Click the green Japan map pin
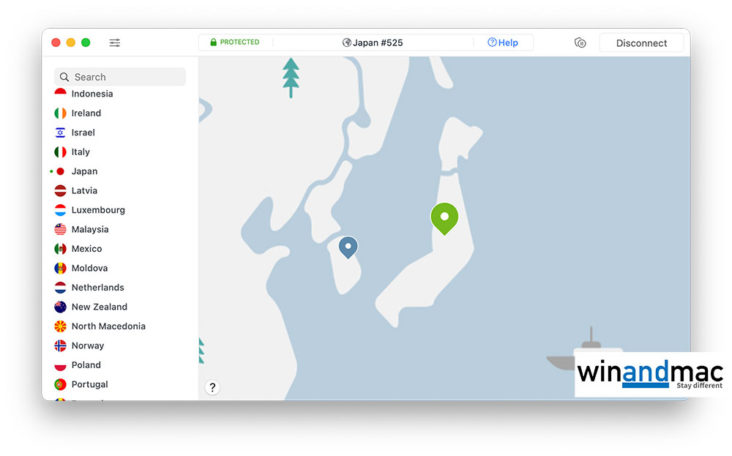The width and height of the screenshot is (732, 456). click(444, 218)
